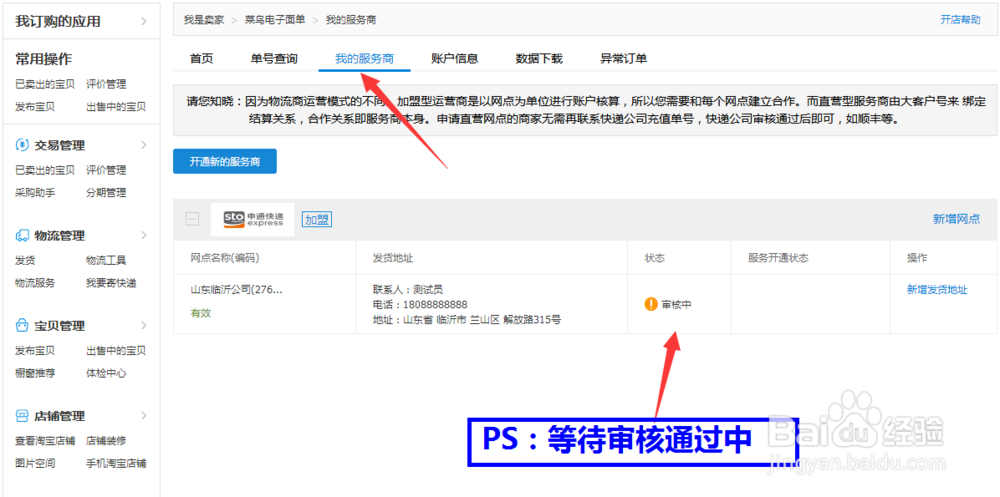Open 已卖出的宝贝 under 常用操作
Image resolution: width=1000 pixels, height=497 pixels.
45,84
